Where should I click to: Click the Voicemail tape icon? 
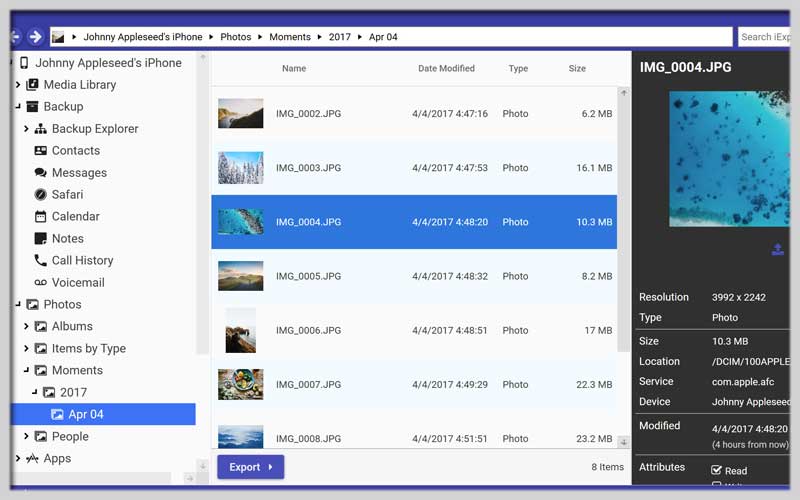[40, 282]
